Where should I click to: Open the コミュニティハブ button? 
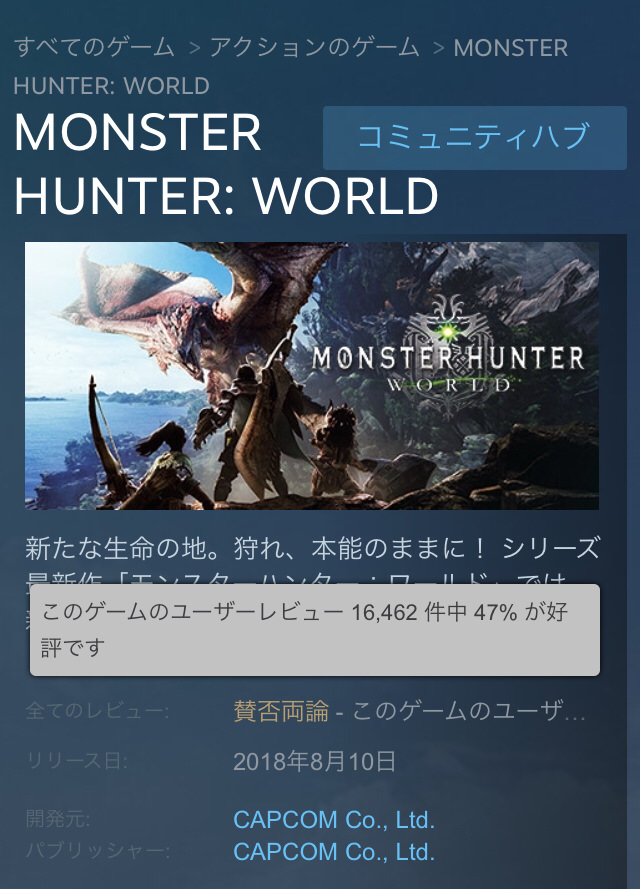pos(474,138)
